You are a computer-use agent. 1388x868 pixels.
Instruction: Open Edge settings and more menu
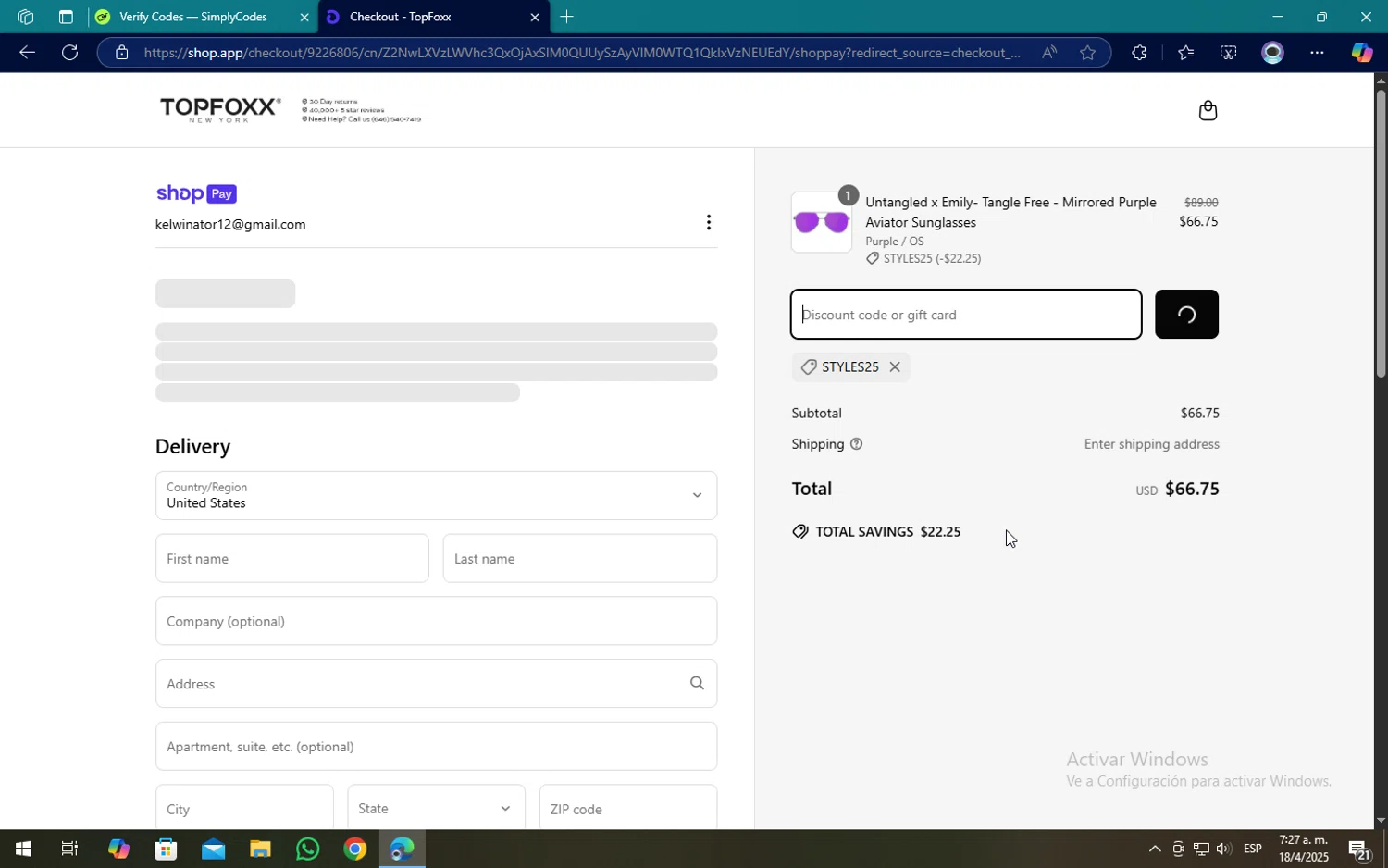(1316, 53)
